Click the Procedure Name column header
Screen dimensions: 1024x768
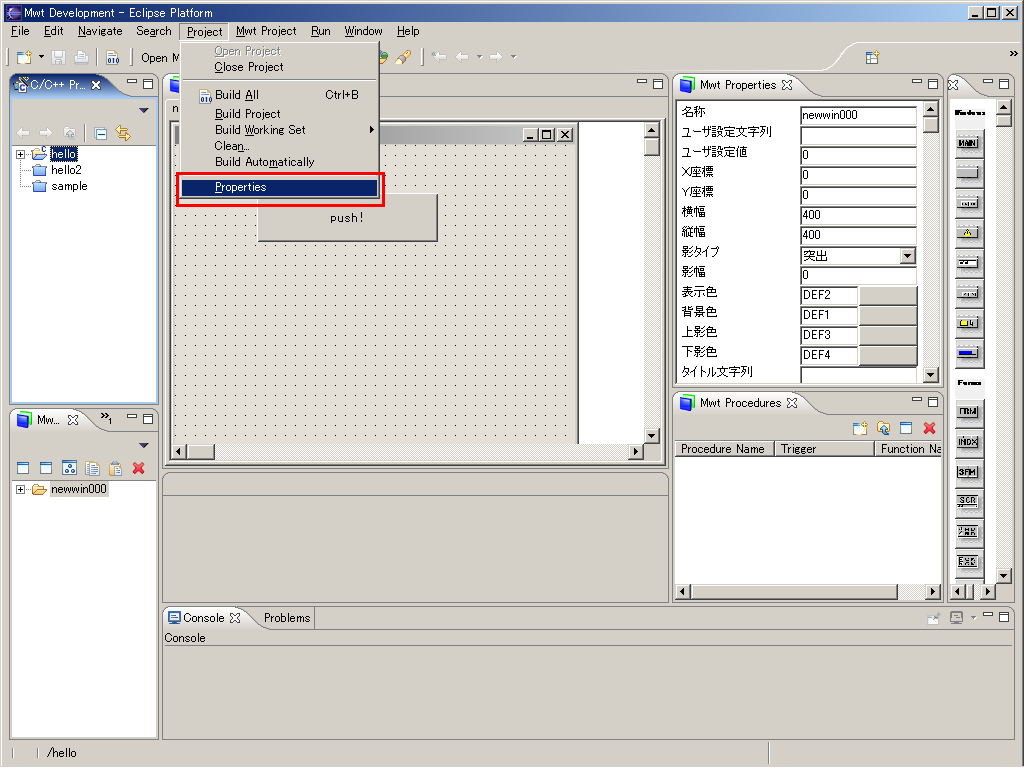tap(724, 449)
